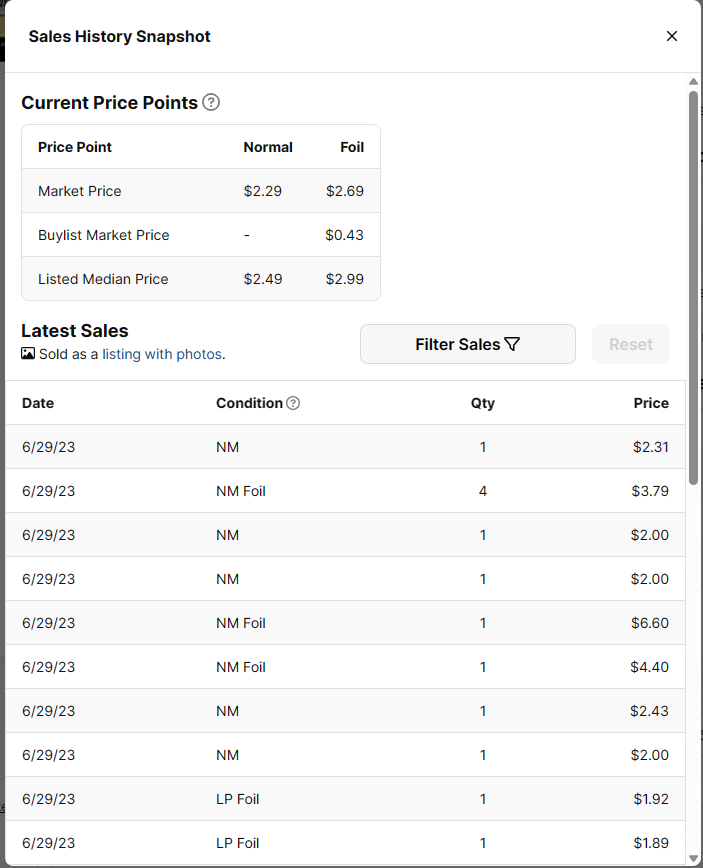Select the LP Foil sale priced $1.92
Image resolution: width=703 pixels, height=868 pixels.
[345, 799]
